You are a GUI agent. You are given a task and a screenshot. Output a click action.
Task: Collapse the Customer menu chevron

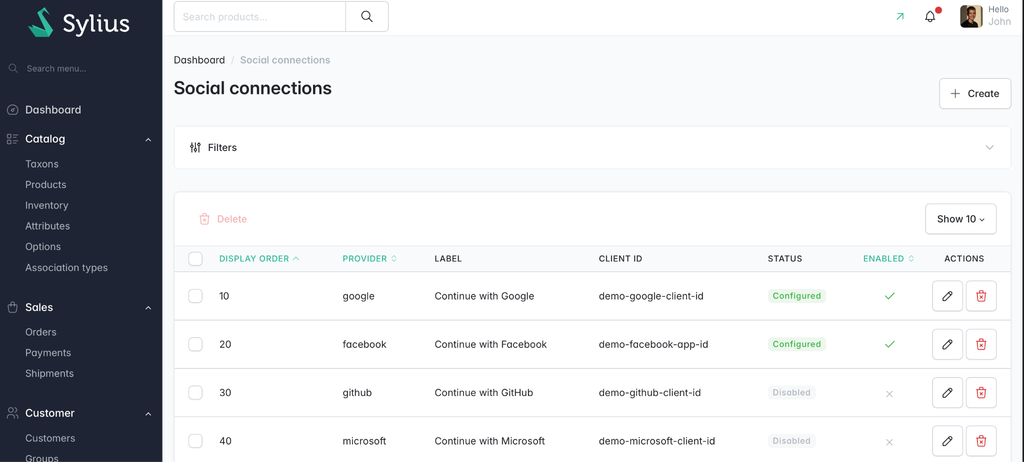click(x=148, y=414)
